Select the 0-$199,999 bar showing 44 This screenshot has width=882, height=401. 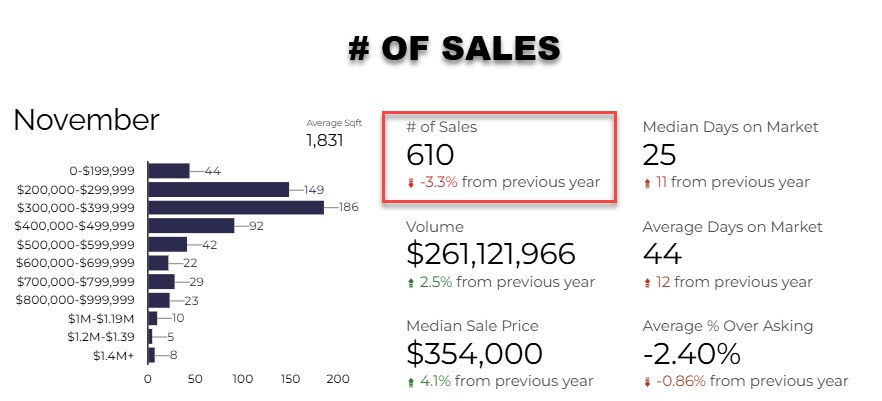169,171
